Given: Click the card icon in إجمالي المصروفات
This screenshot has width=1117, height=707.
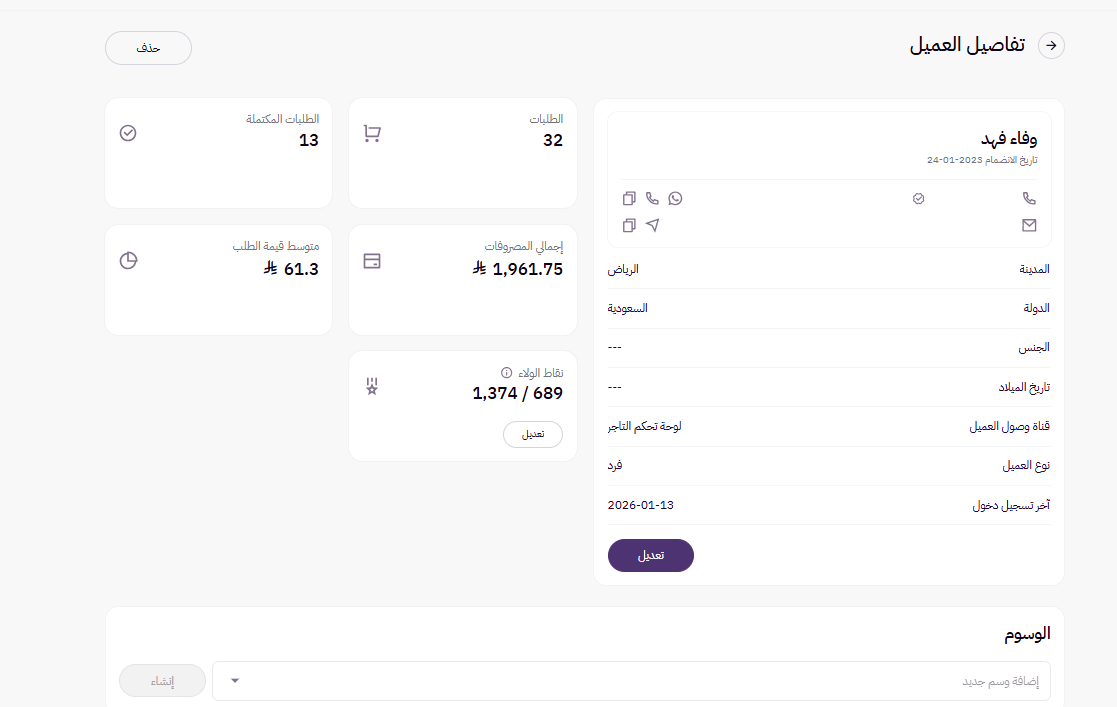Looking at the screenshot, I should click(372, 261).
